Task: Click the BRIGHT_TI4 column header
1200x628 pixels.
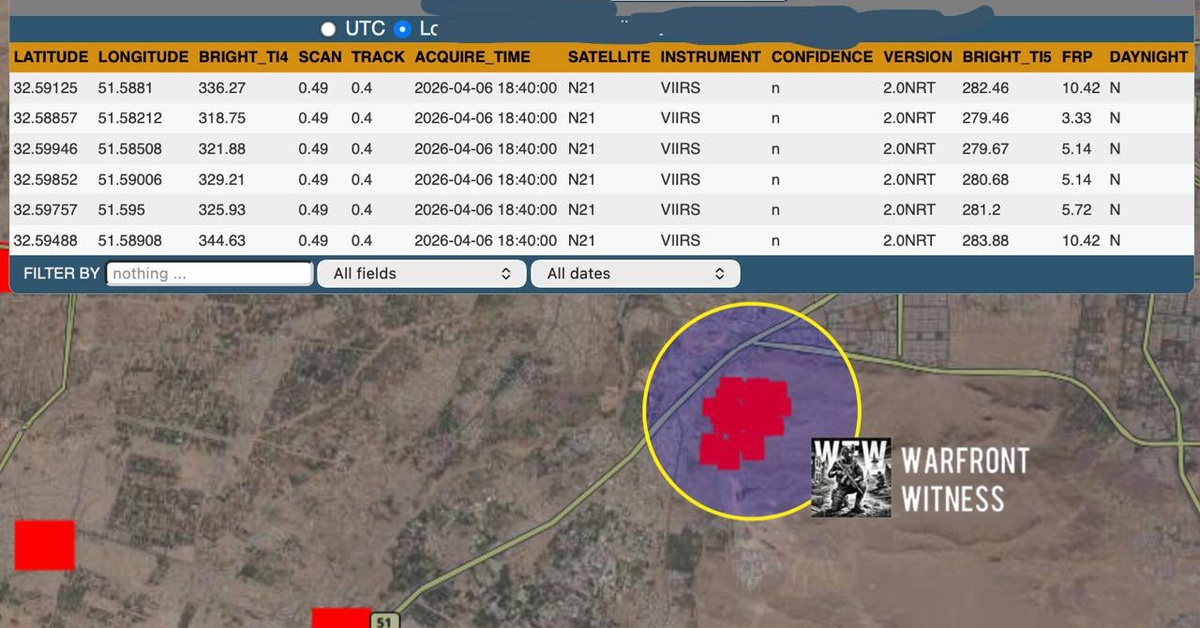Action: (x=243, y=57)
